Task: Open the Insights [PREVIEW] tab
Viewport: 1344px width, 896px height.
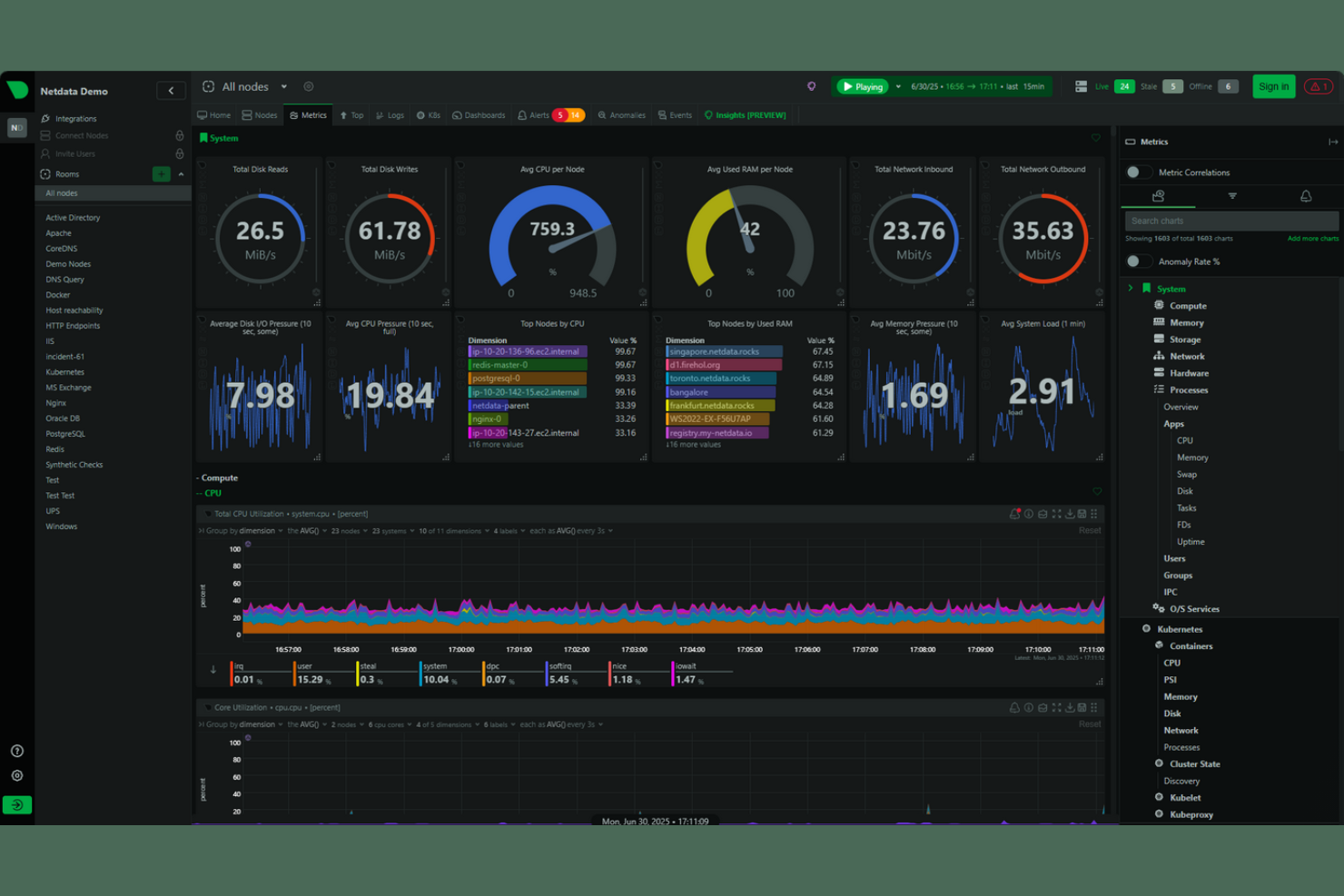Action: click(x=745, y=115)
